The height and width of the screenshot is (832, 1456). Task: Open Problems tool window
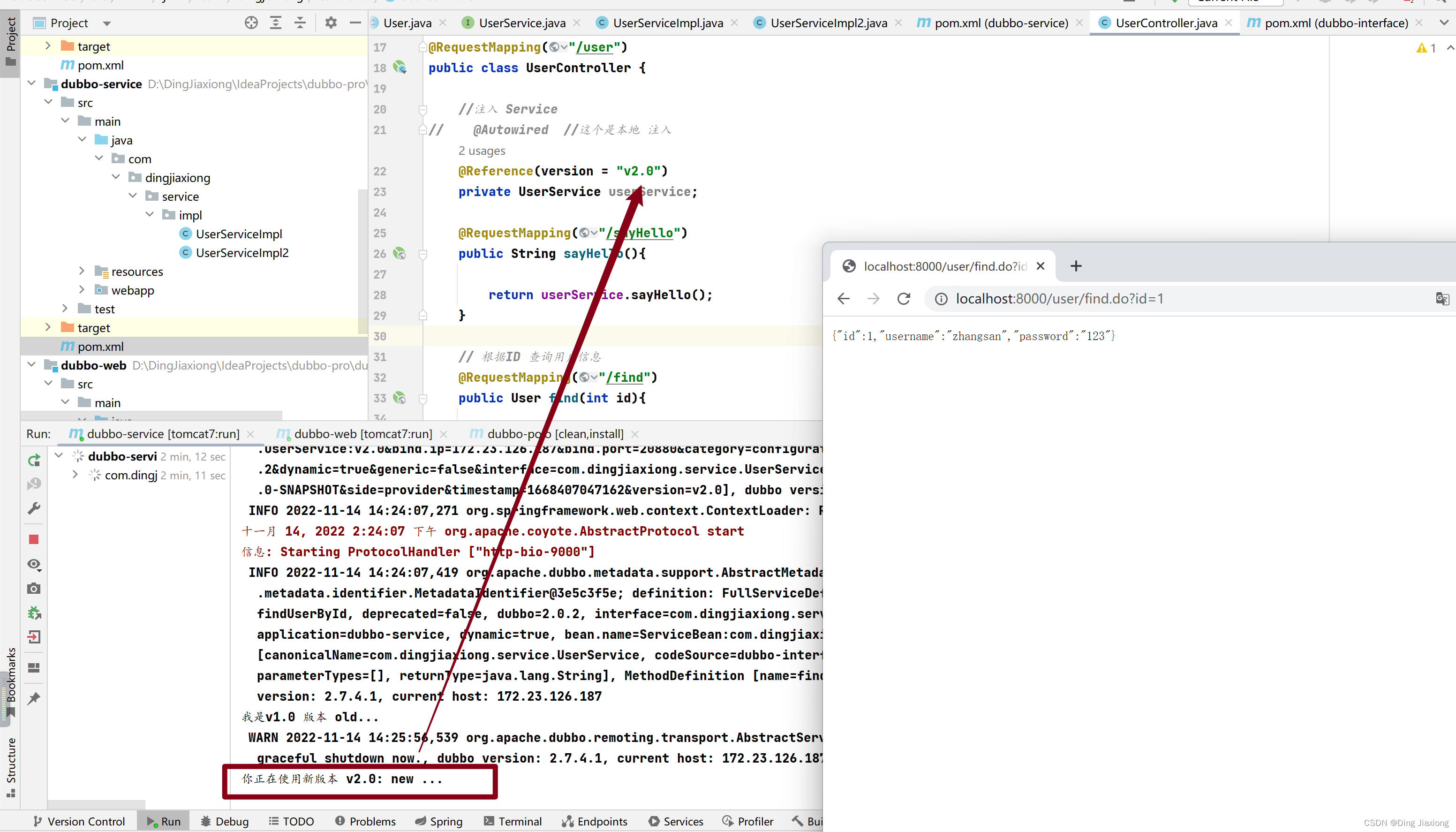pyautogui.click(x=365, y=821)
